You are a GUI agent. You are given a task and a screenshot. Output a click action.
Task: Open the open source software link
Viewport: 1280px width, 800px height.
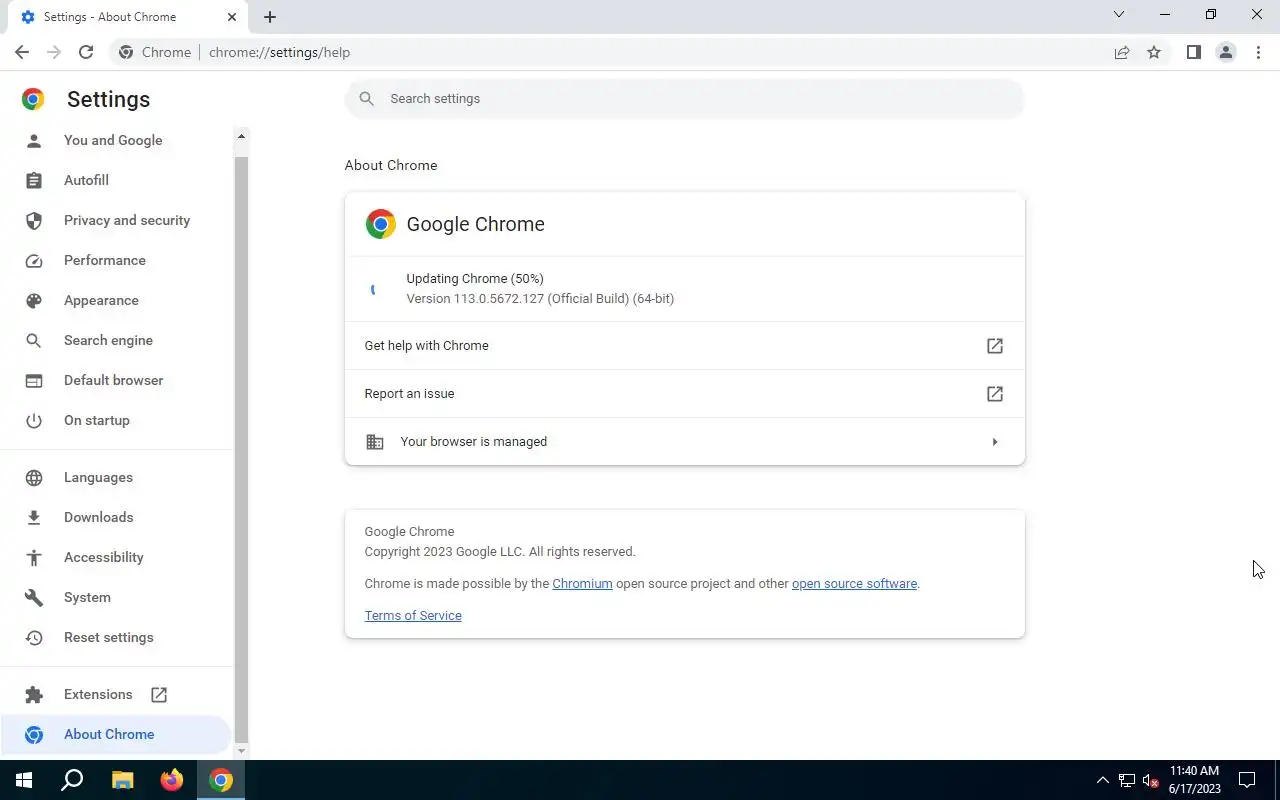[x=854, y=584]
